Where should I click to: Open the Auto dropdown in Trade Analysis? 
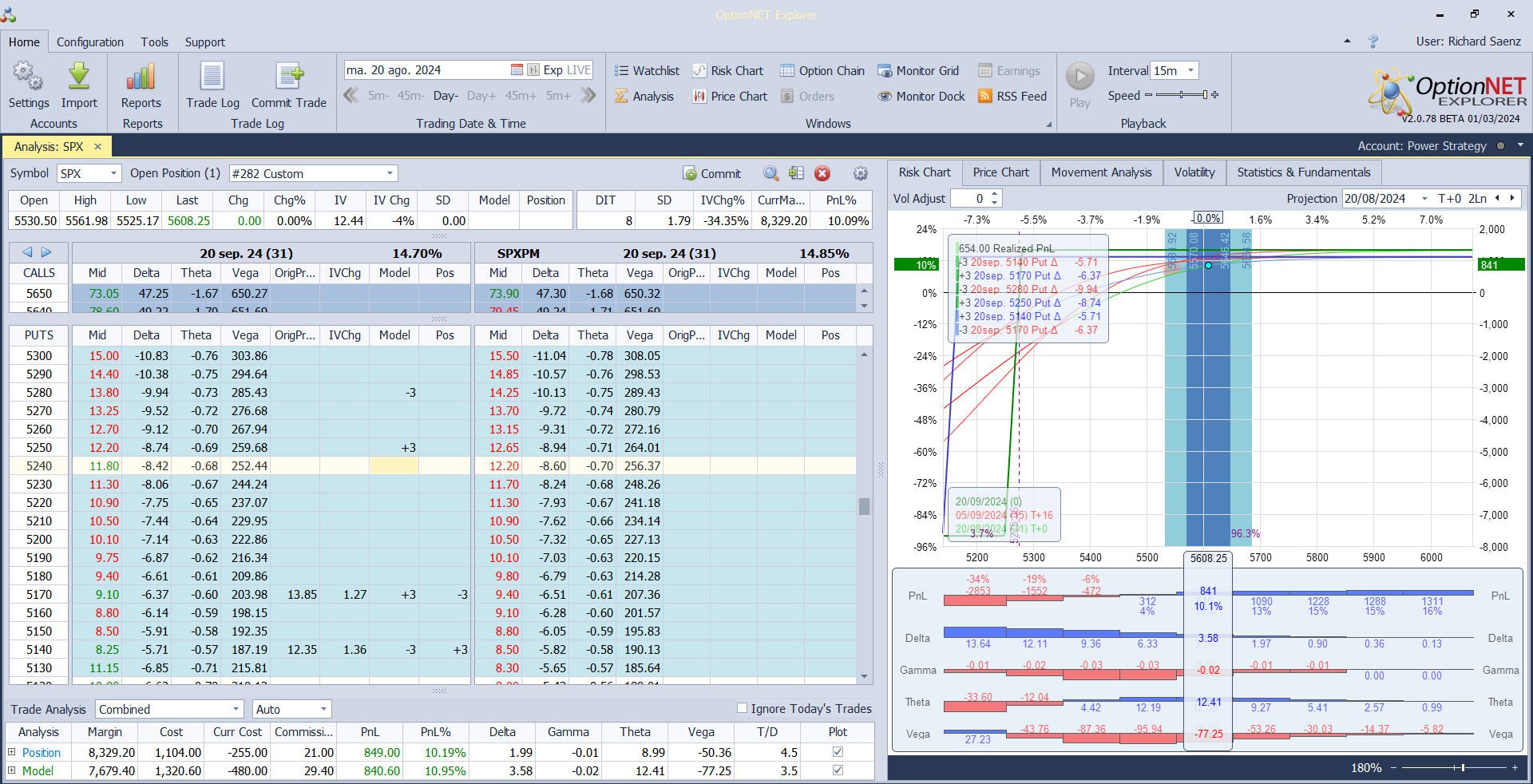click(323, 709)
